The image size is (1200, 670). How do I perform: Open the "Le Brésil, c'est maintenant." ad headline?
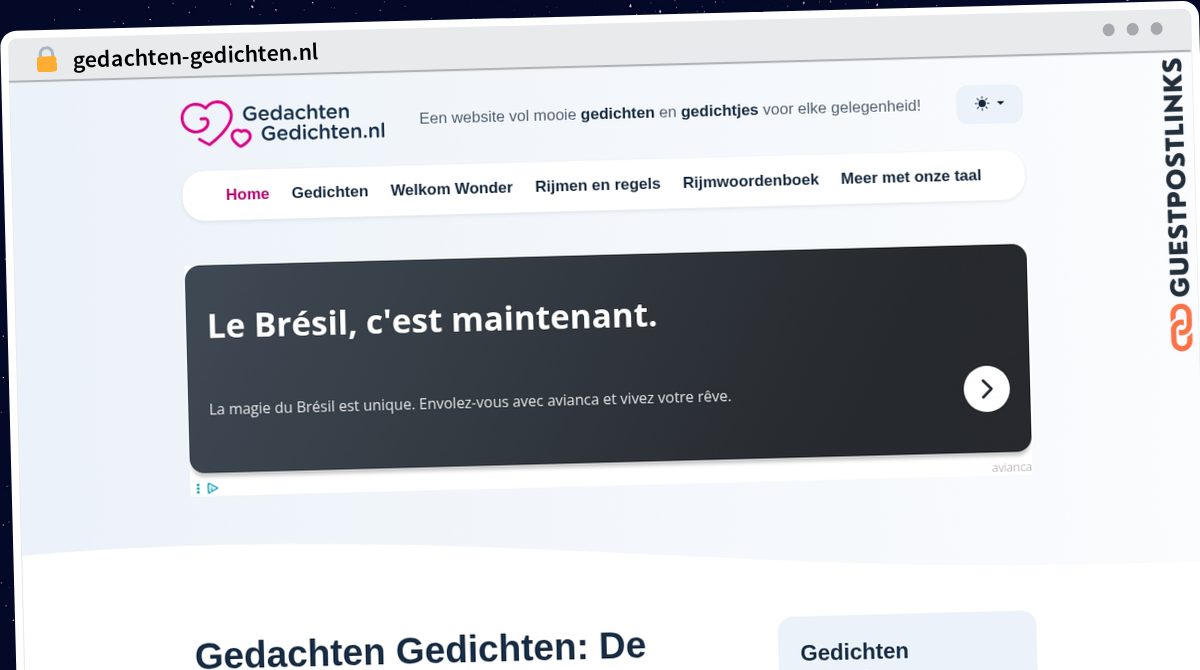pyautogui.click(x=432, y=320)
